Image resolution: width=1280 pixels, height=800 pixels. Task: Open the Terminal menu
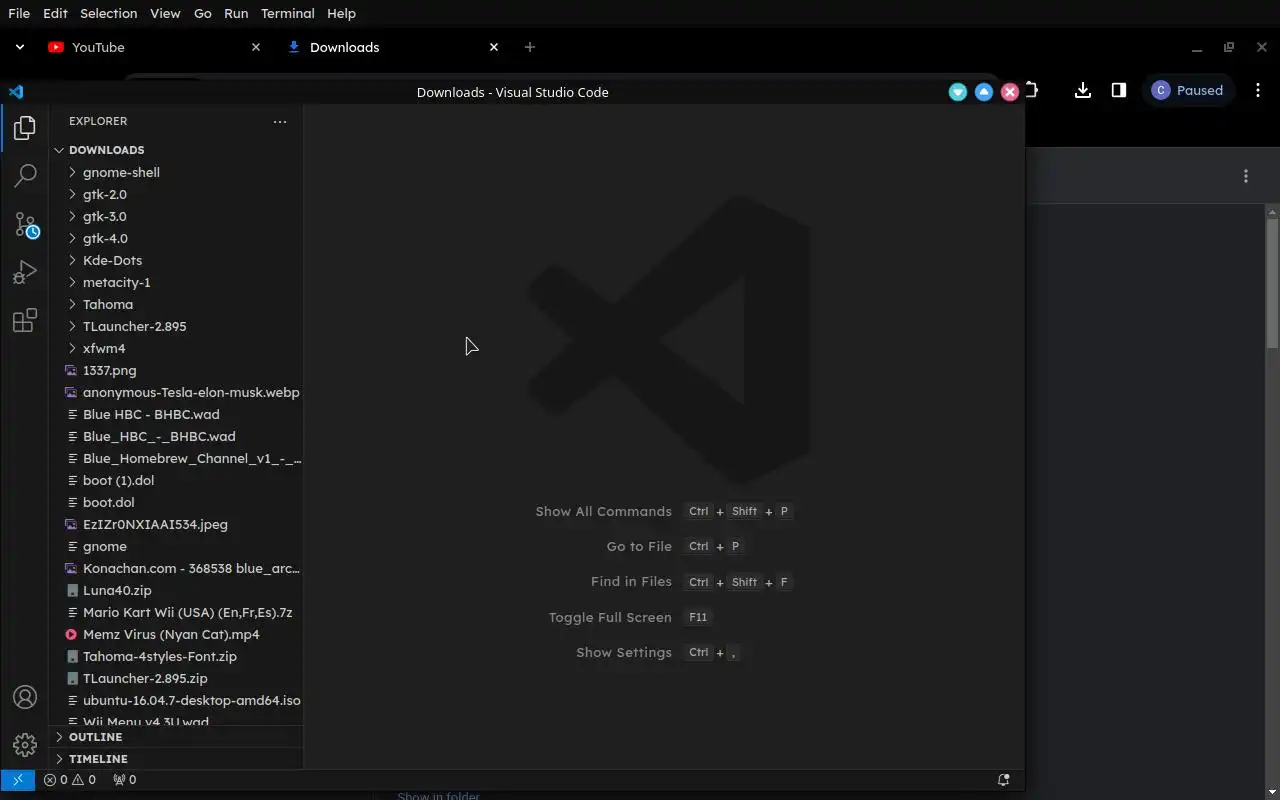pyautogui.click(x=287, y=13)
